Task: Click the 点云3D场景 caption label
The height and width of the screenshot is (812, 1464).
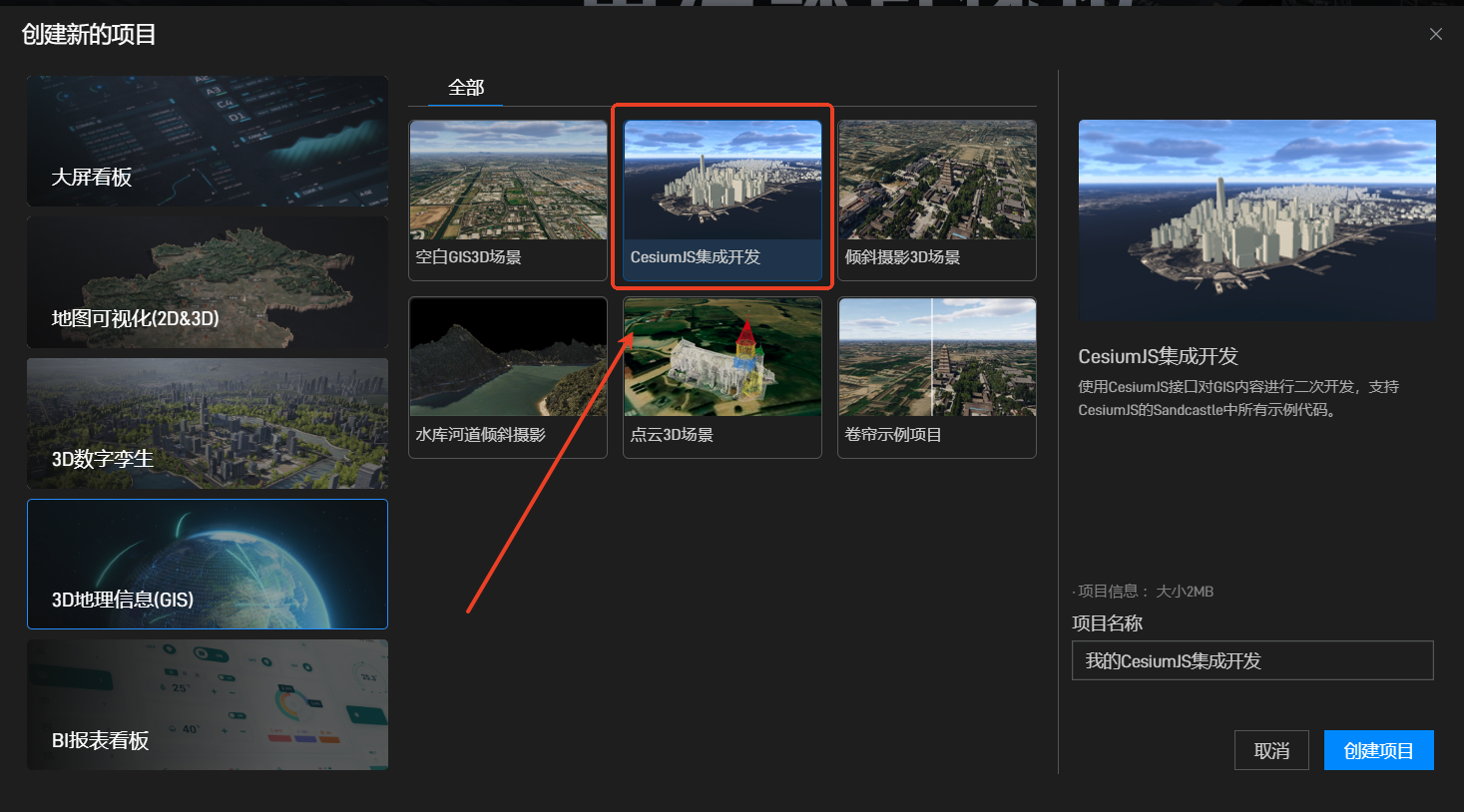Action: [x=672, y=435]
